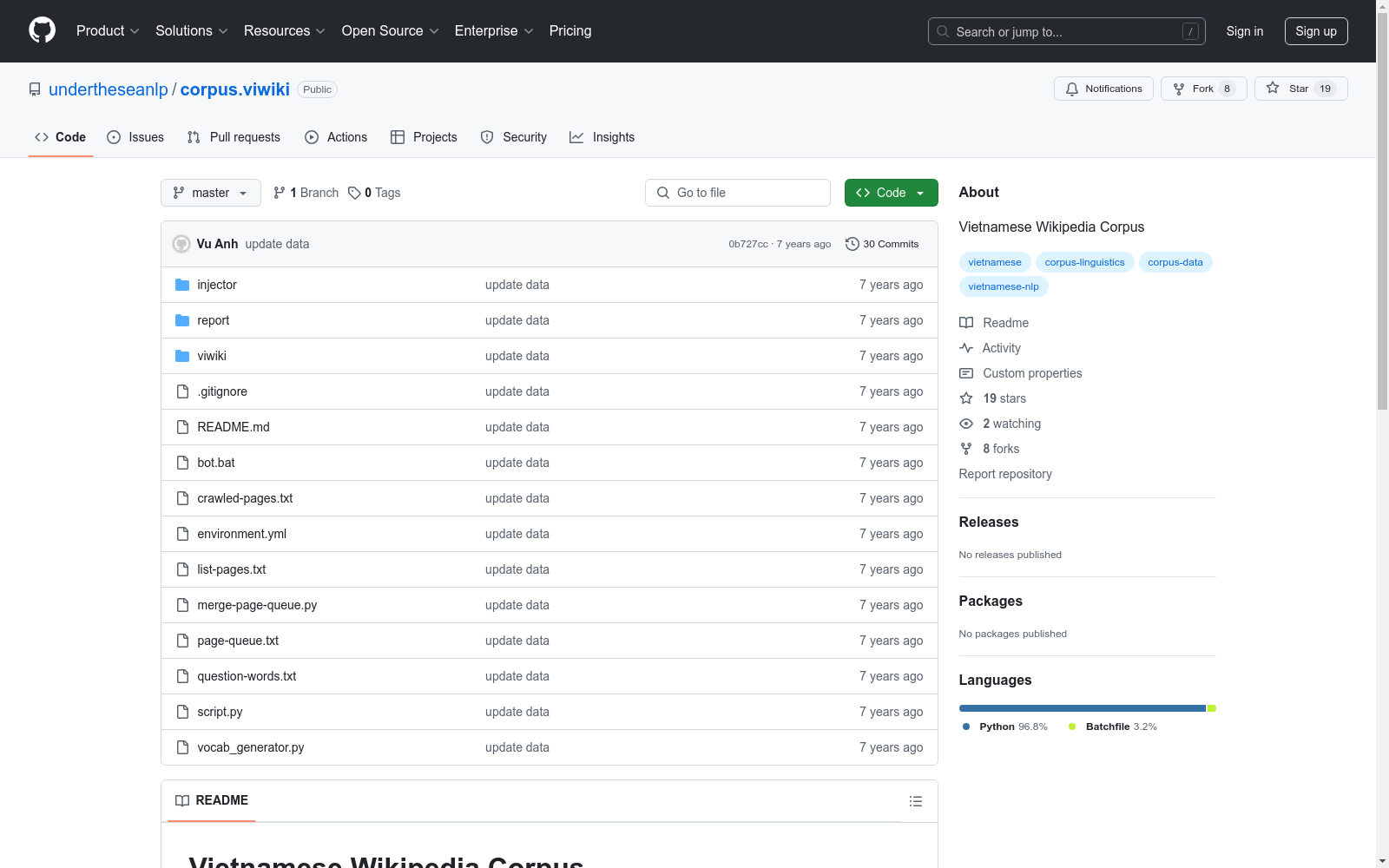Open the crawled-pages.txt file
The image size is (1389, 868).
tap(245, 498)
